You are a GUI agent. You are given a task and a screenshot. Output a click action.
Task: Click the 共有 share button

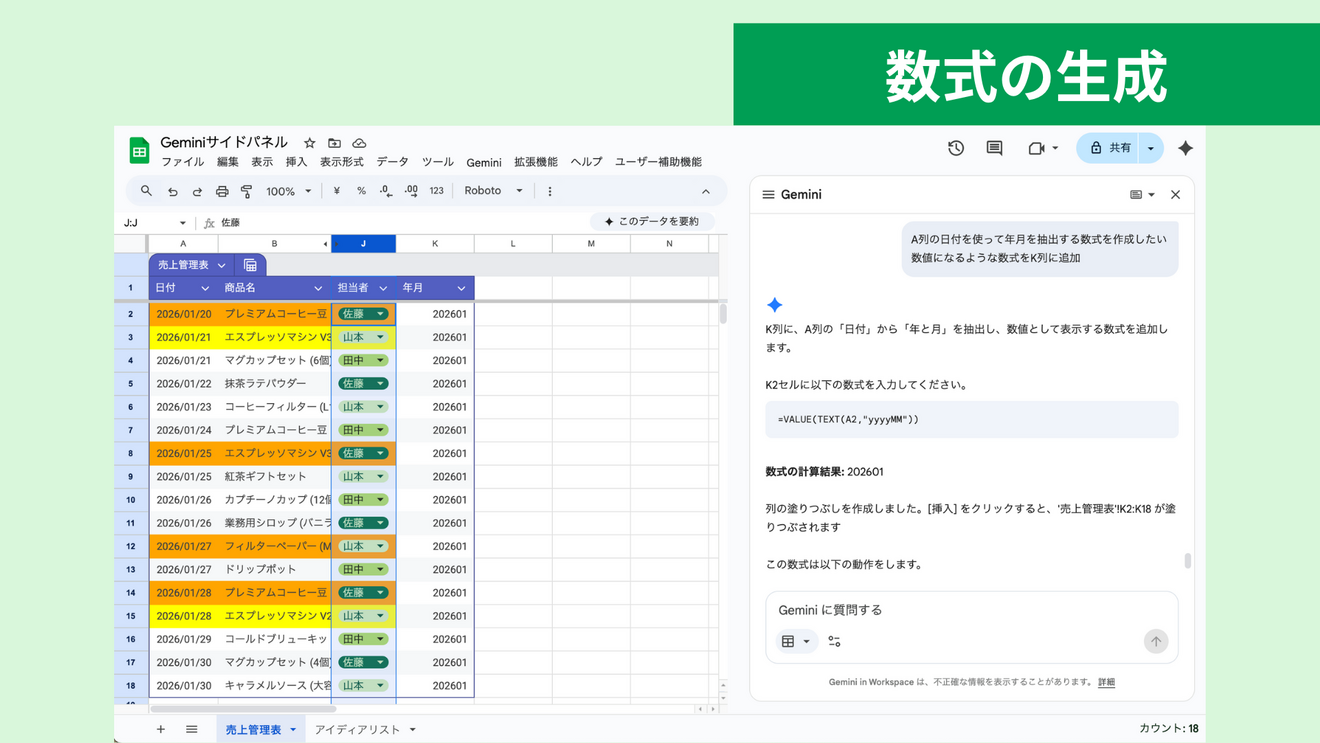pyautogui.click(x=1109, y=148)
